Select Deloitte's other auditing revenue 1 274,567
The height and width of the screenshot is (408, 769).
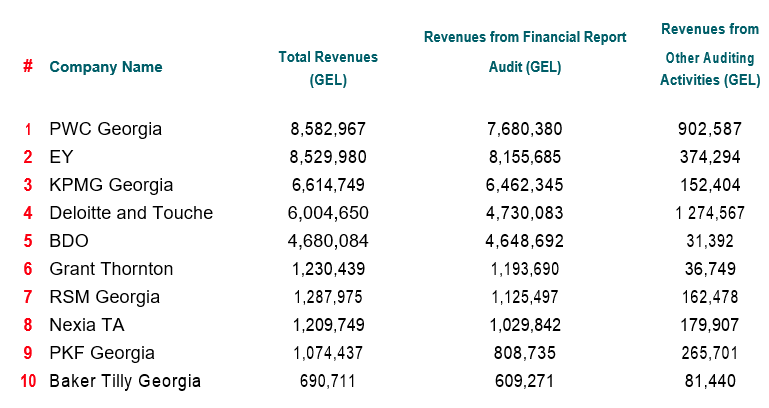pyautogui.click(x=710, y=213)
